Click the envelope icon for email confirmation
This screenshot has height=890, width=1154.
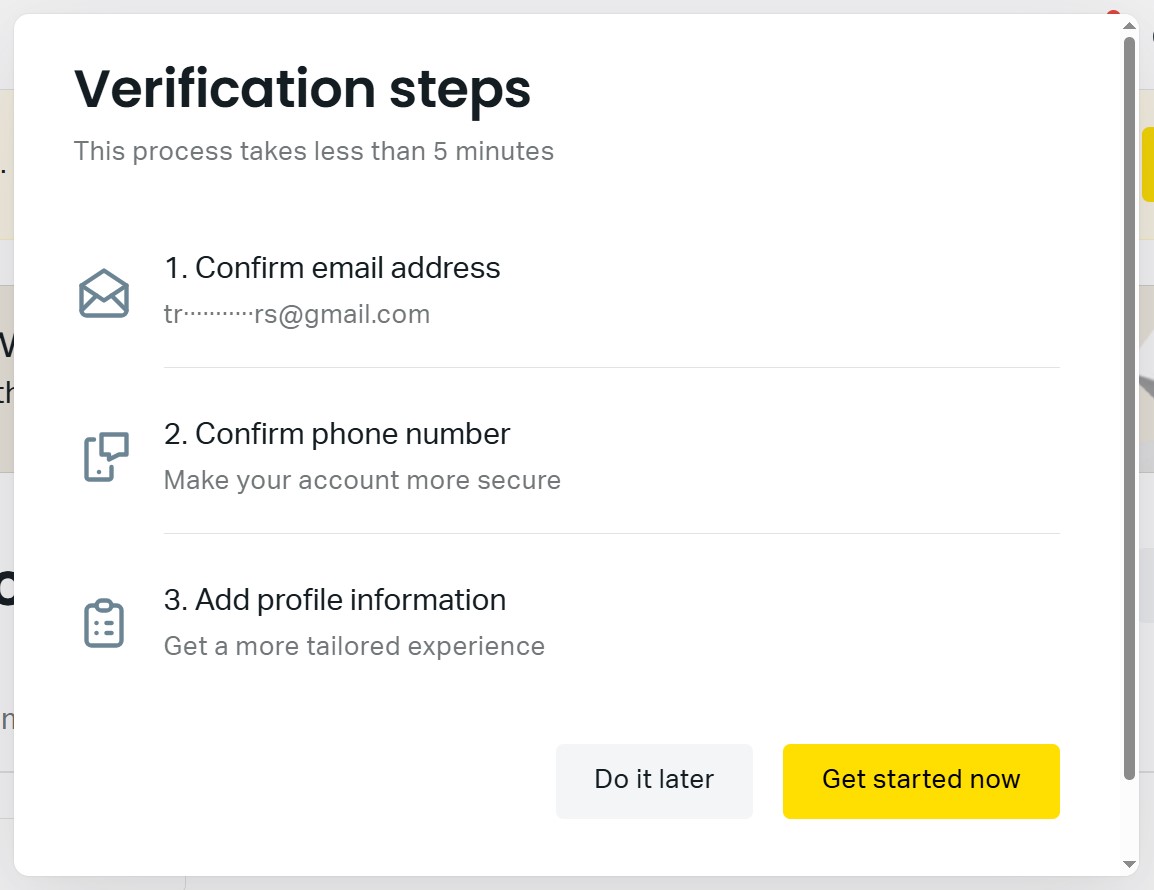104,293
